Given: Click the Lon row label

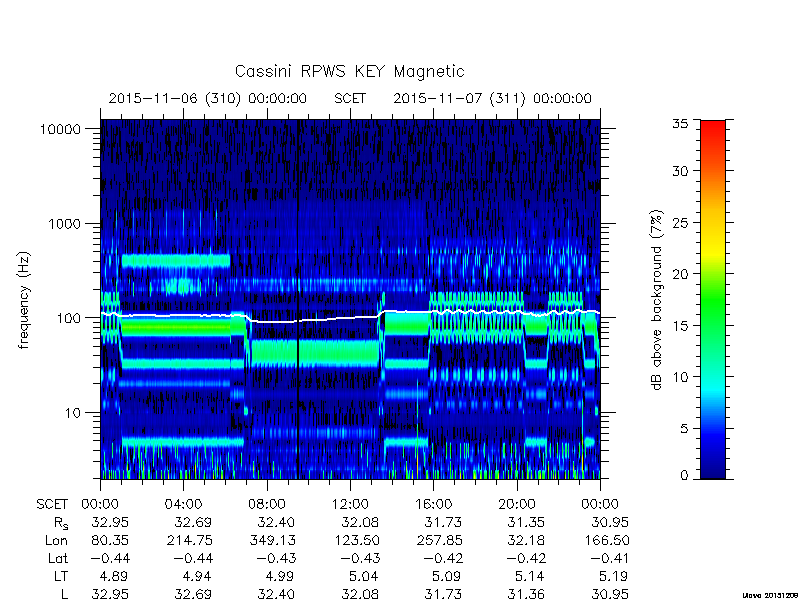Looking at the screenshot, I should [56, 540].
